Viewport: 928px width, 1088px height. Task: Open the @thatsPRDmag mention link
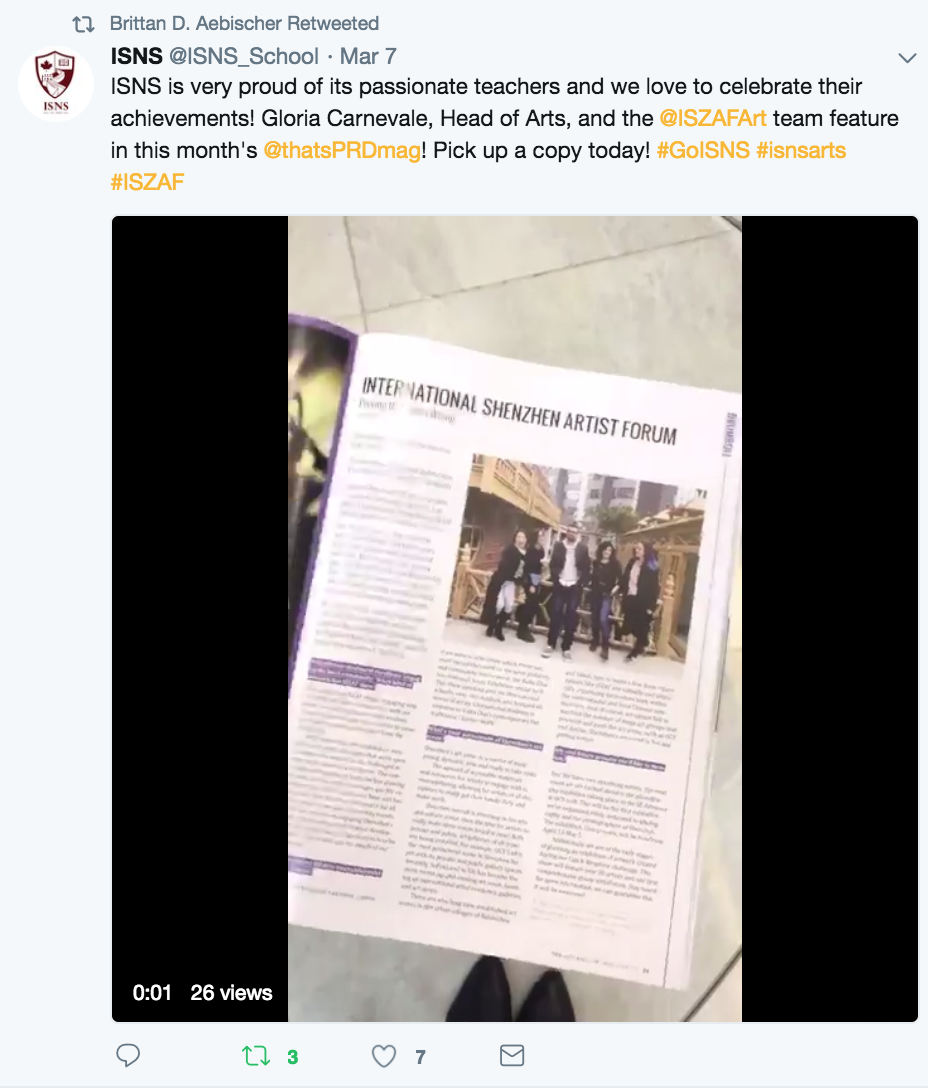coord(341,151)
